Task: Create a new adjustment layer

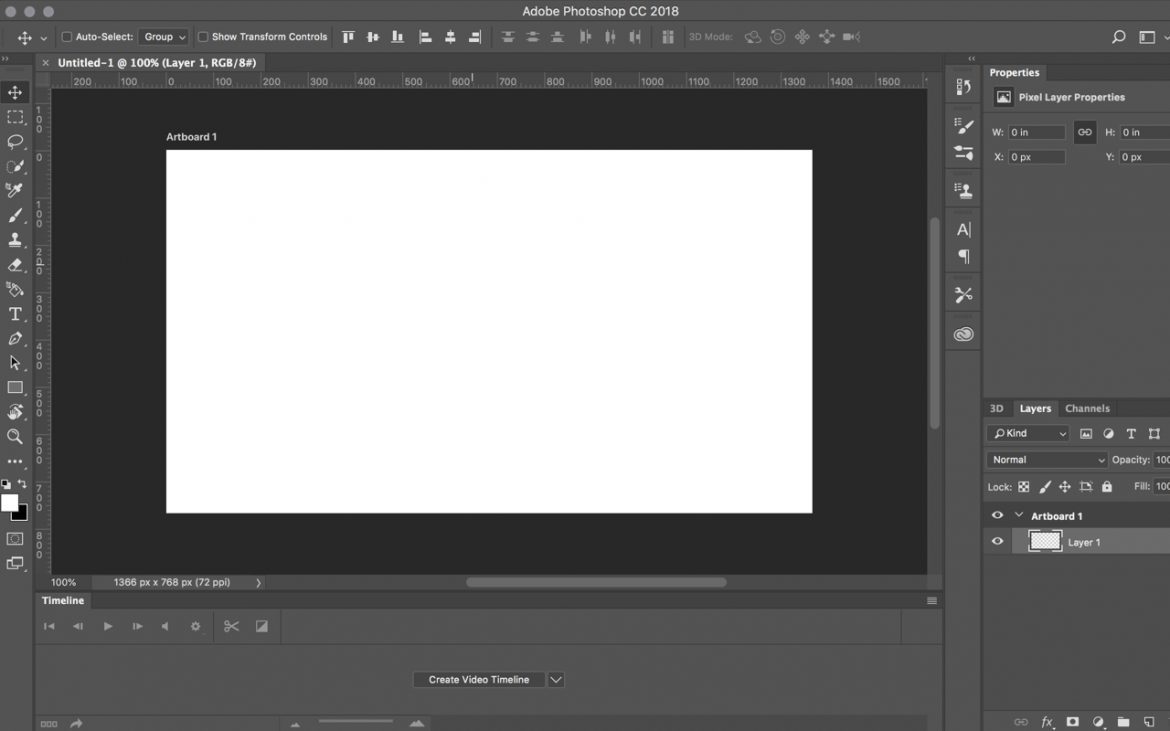Action: [x=1098, y=721]
